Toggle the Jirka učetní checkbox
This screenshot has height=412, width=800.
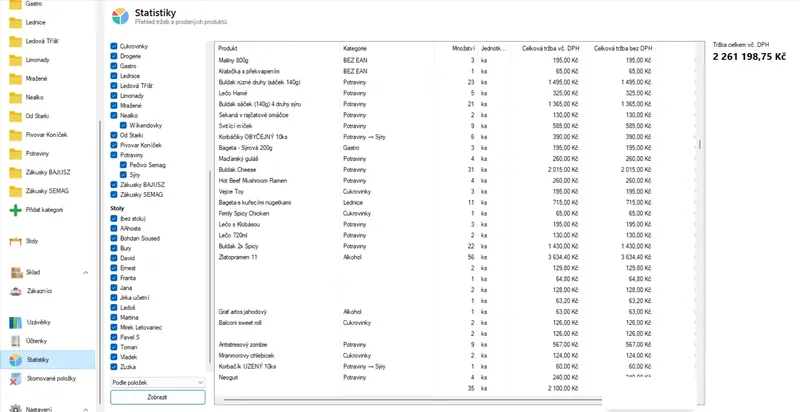pyautogui.click(x=114, y=297)
